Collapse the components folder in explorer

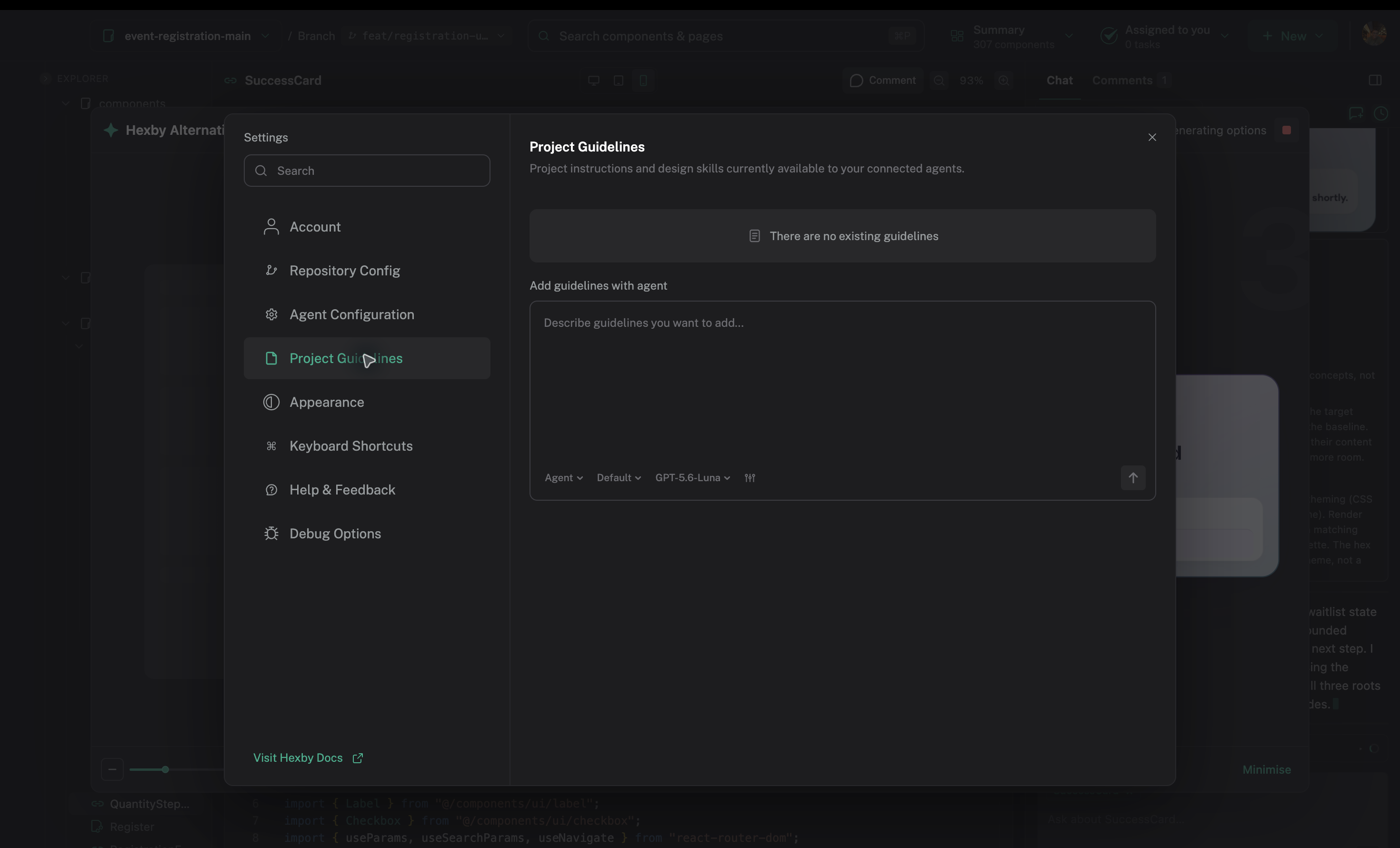click(x=66, y=103)
